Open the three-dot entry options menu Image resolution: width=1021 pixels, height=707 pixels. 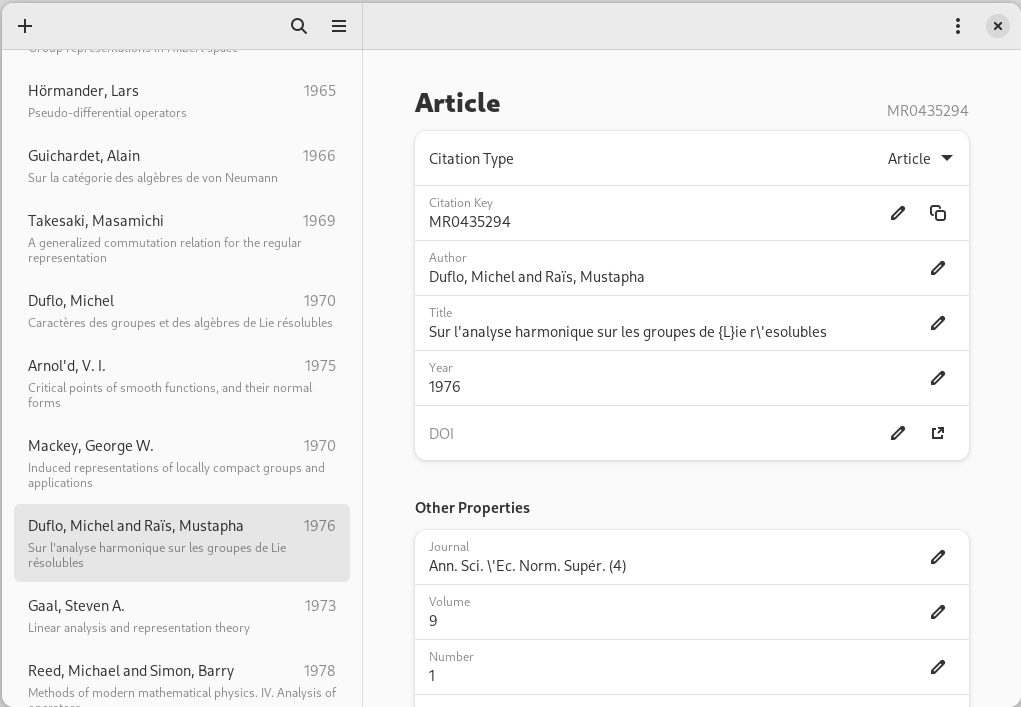pyautogui.click(x=958, y=26)
